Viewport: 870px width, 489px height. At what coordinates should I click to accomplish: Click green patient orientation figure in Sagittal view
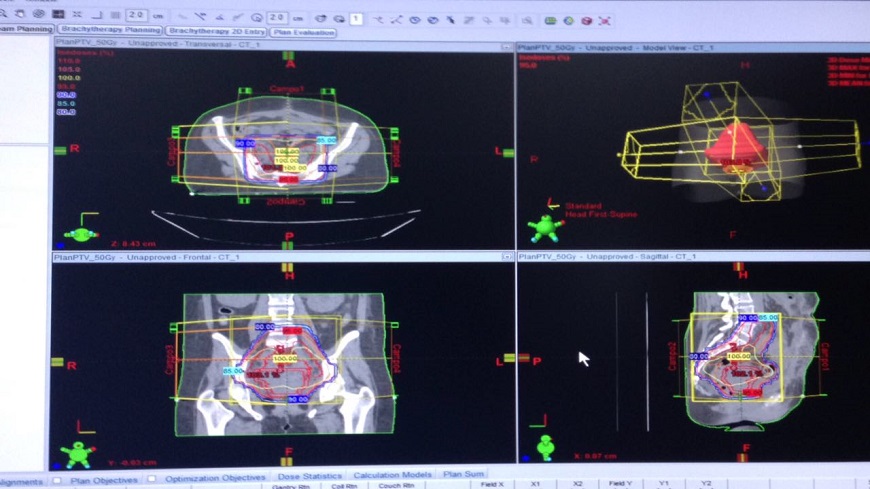(545, 447)
